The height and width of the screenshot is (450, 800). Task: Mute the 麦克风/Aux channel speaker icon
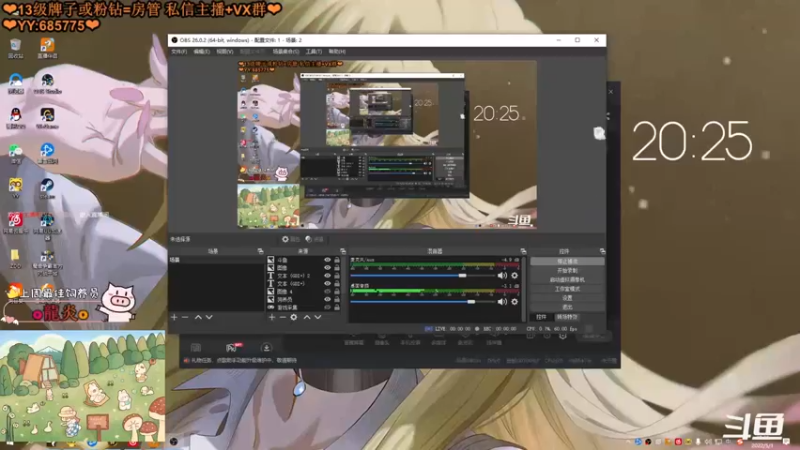point(502,276)
